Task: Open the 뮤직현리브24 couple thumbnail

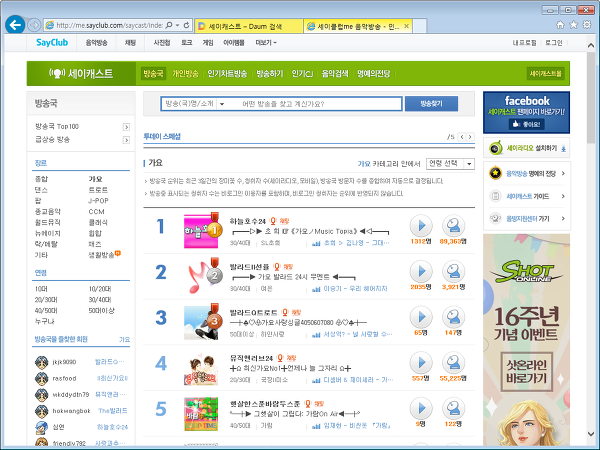Action: coord(201,368)
